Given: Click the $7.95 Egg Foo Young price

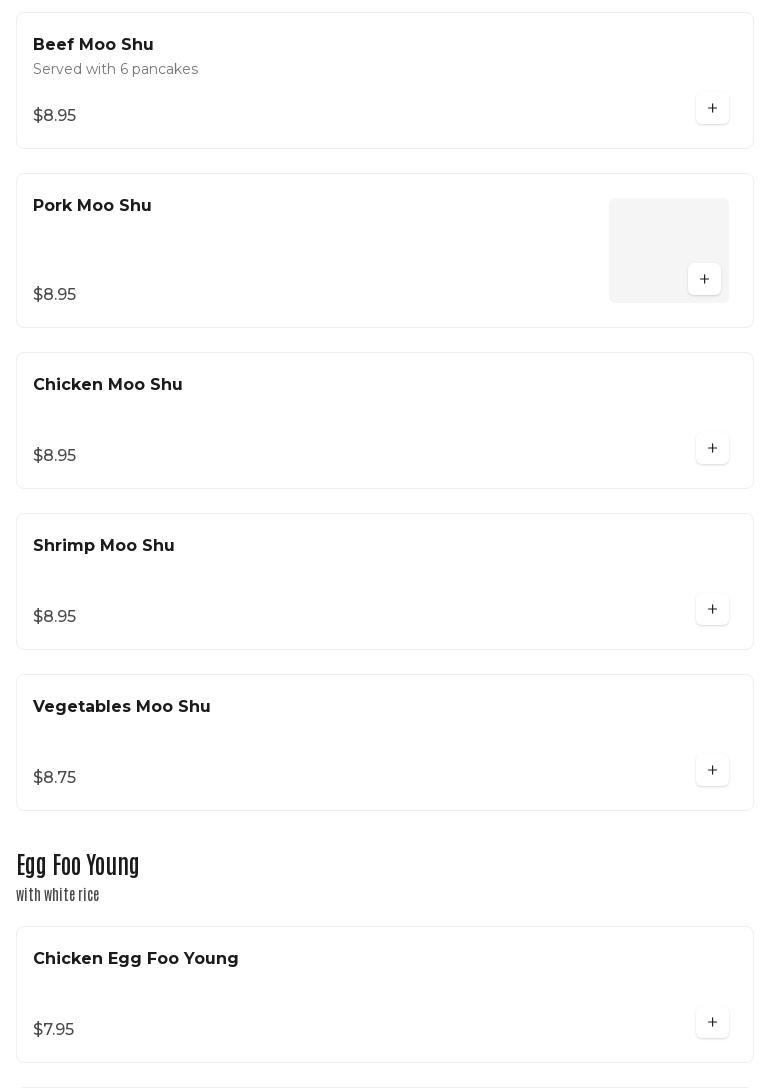Looking at the screenshot, I should pos(53,1030).
